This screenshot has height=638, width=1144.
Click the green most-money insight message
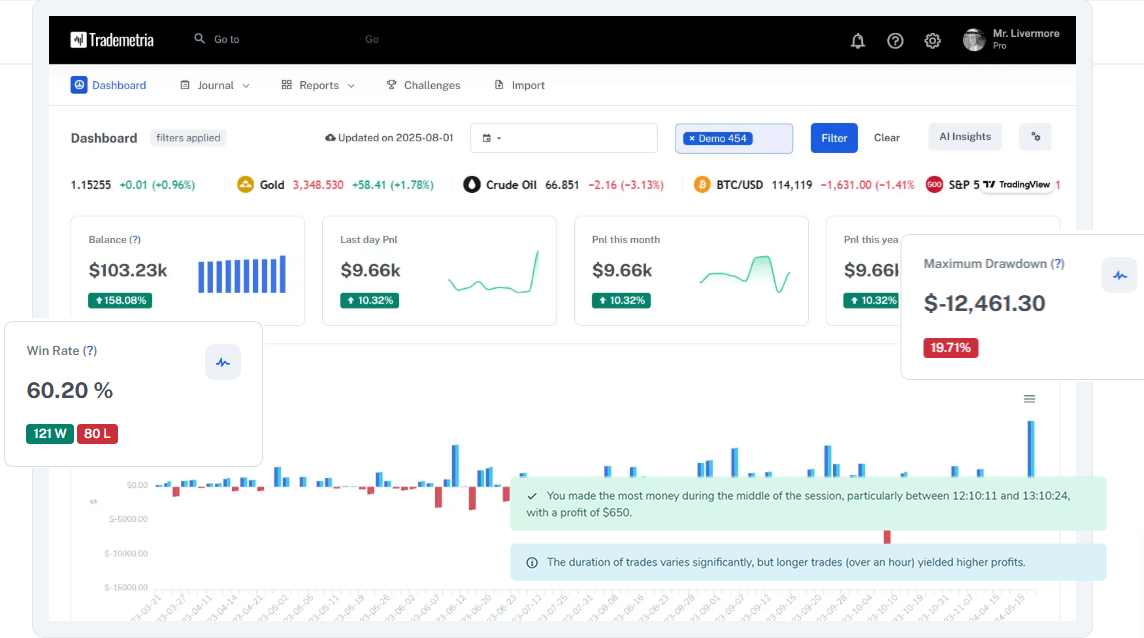point(808,504)
